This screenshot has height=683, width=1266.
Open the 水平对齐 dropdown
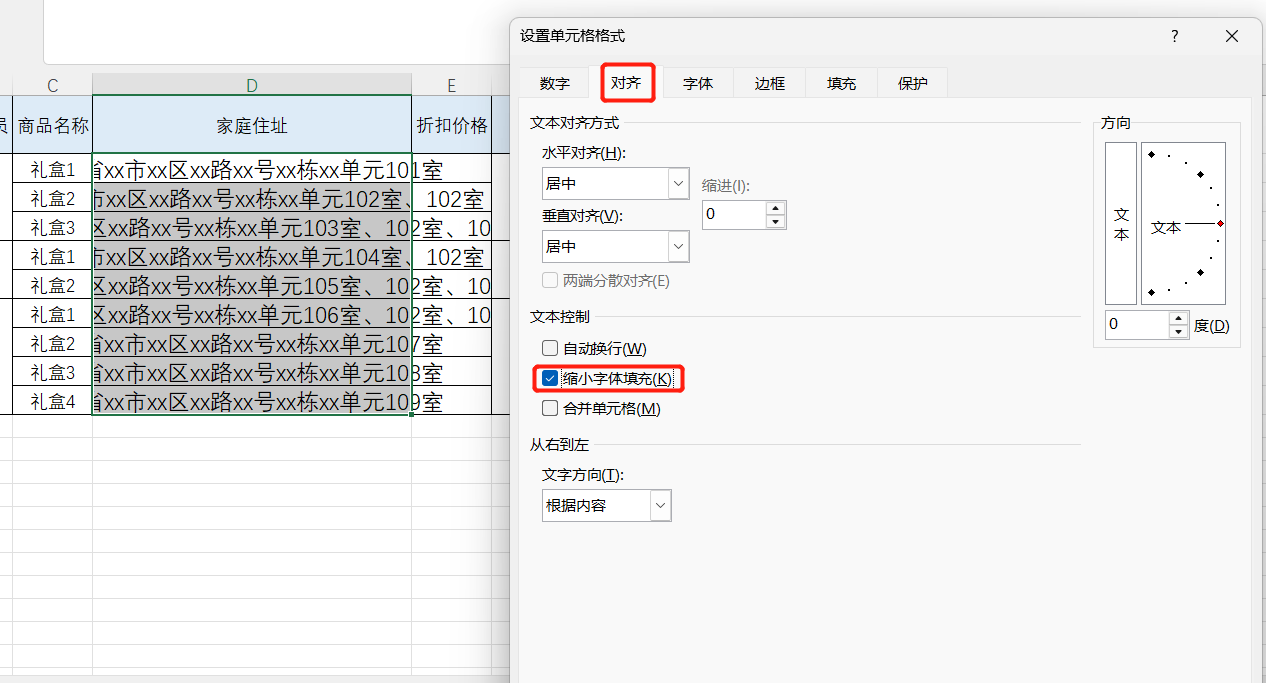pos(679,183)
